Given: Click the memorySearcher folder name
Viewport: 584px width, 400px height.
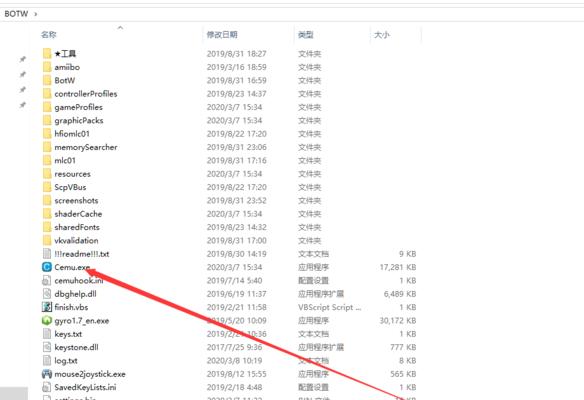Looking at the screenshot, I should point(86,147).
